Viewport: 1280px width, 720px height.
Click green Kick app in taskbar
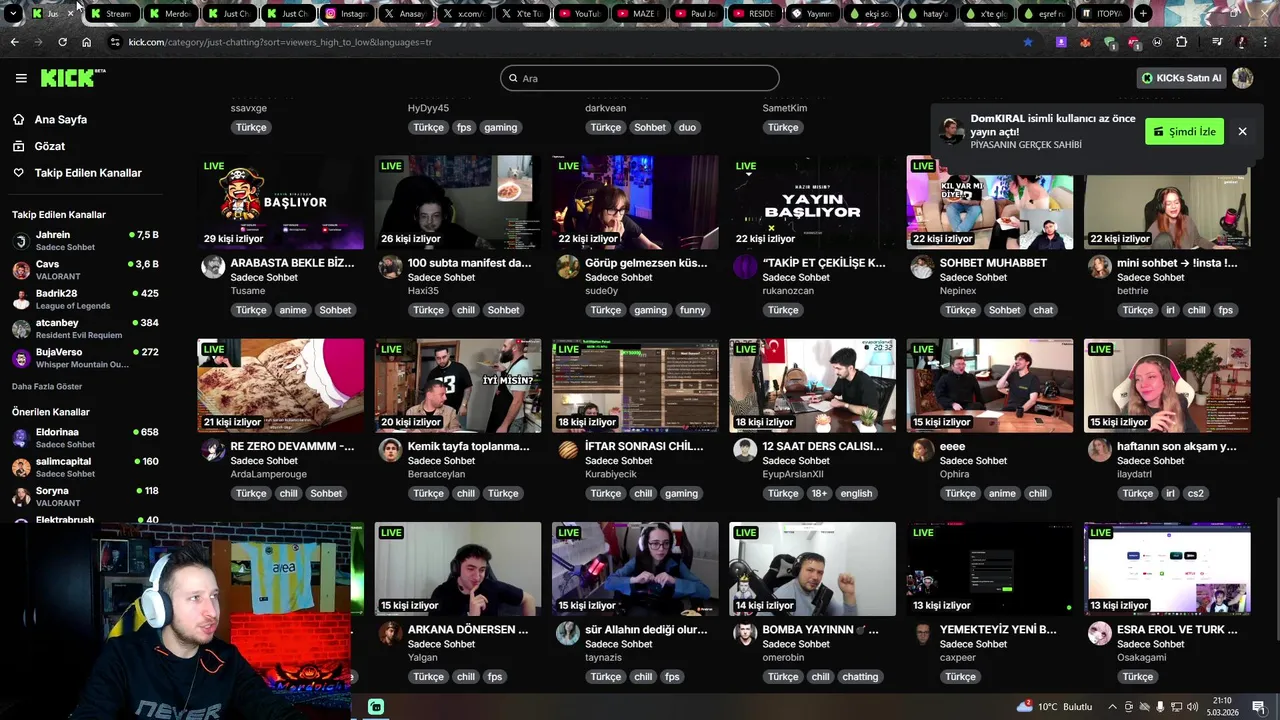coord(376,707)
